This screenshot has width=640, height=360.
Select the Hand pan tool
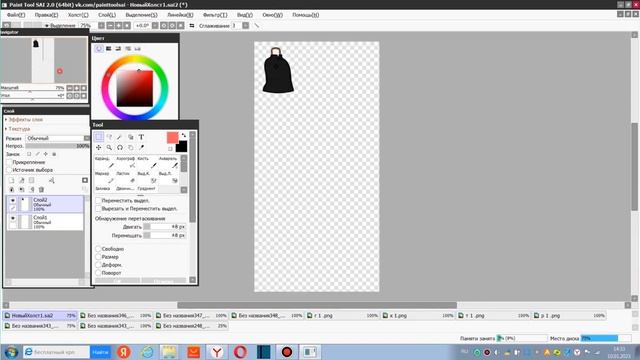(x=130, y=147)
